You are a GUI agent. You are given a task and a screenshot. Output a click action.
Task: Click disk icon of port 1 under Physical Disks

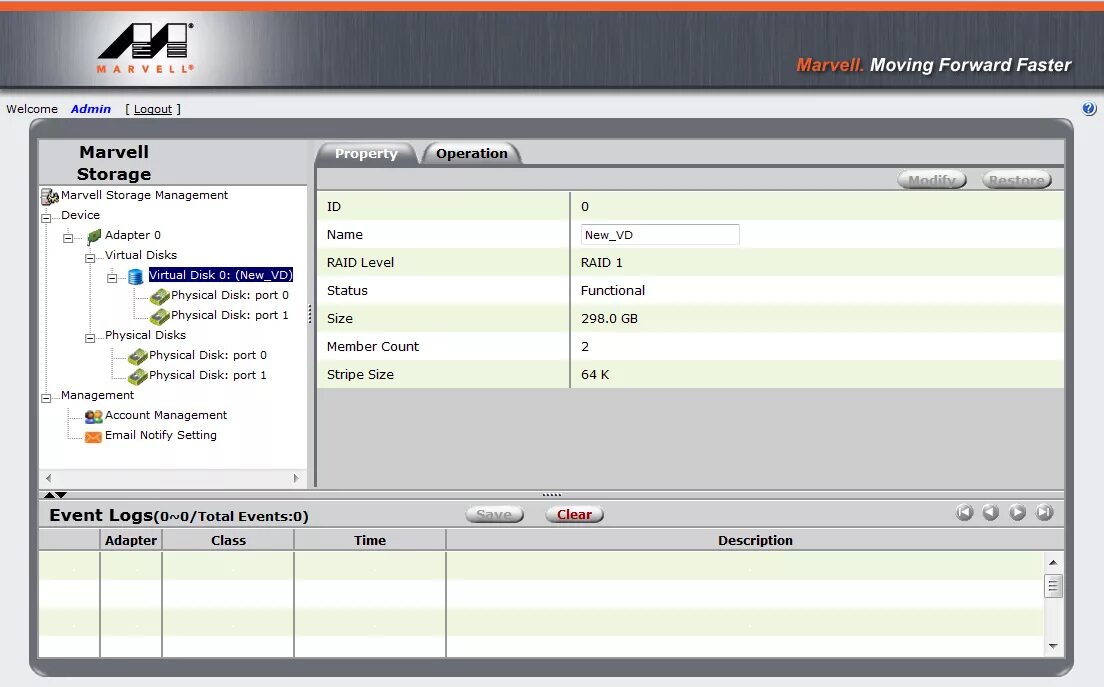tap(138, 376)
